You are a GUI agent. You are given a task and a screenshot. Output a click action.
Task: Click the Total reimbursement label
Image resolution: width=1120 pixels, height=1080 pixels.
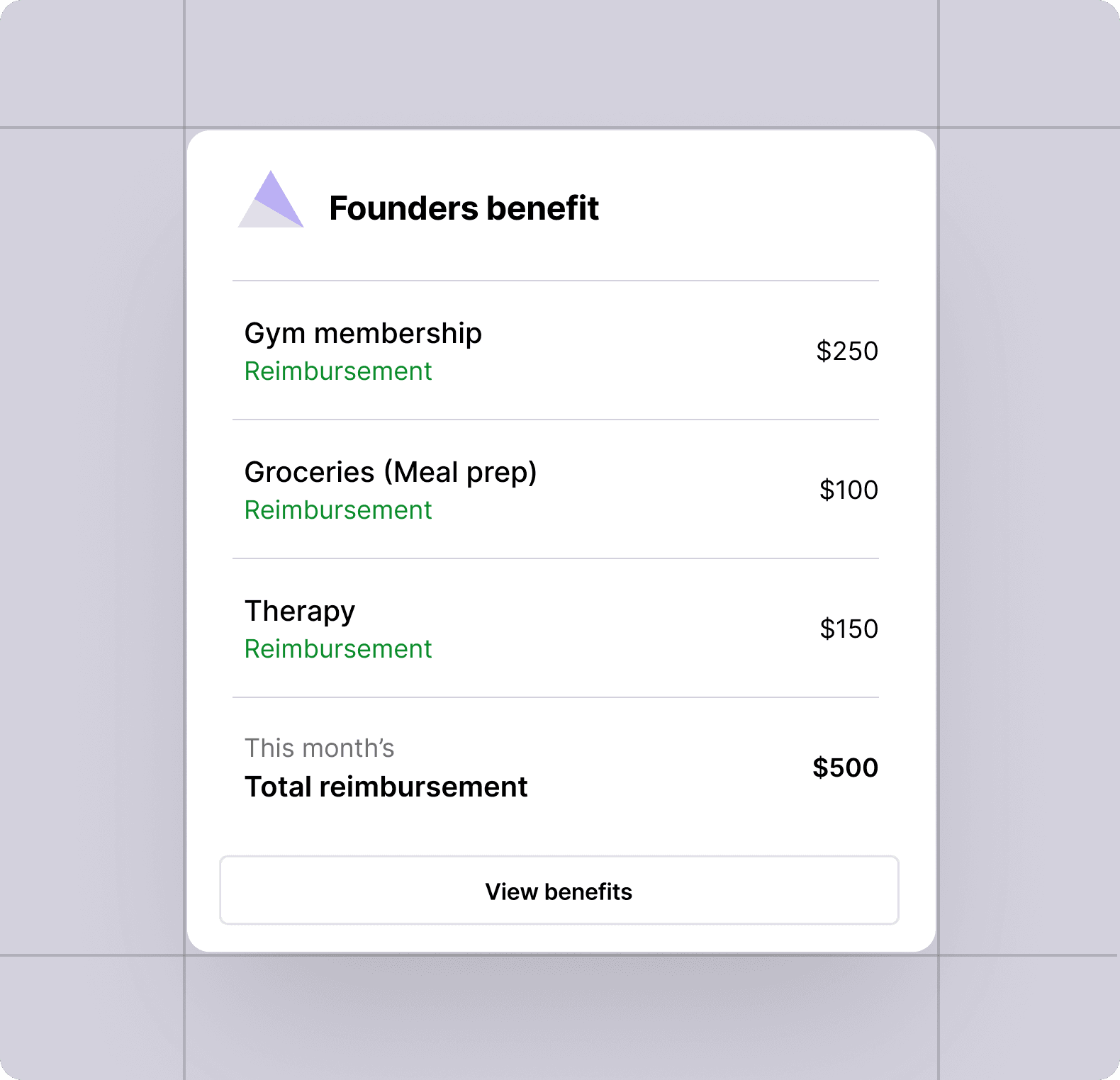pos(386,787)
